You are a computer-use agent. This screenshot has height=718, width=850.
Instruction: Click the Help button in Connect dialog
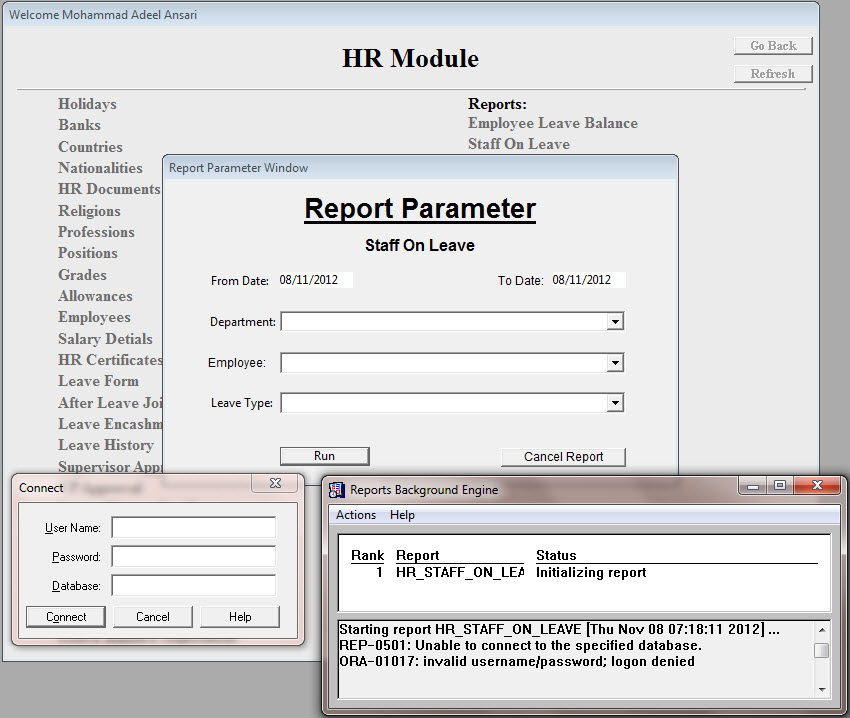(x=240, y=617)
